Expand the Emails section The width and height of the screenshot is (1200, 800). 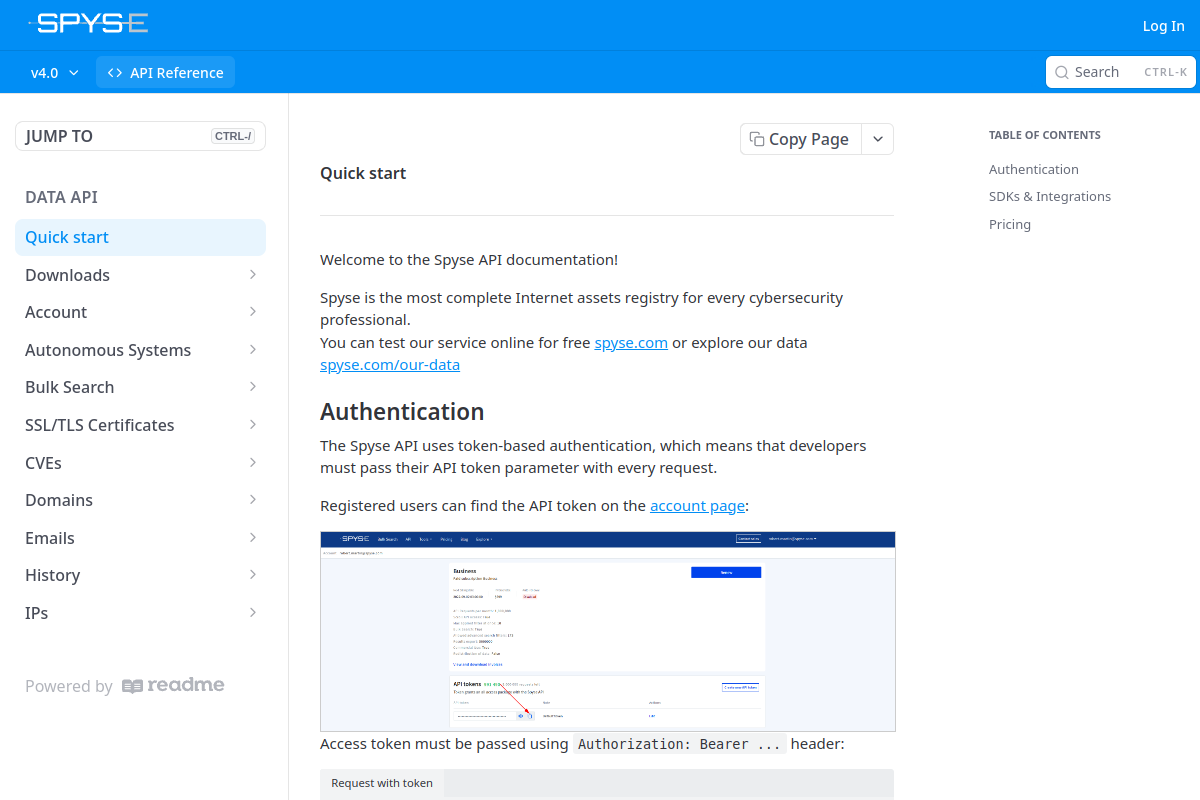pyautogui.click(x=253, y=538)
